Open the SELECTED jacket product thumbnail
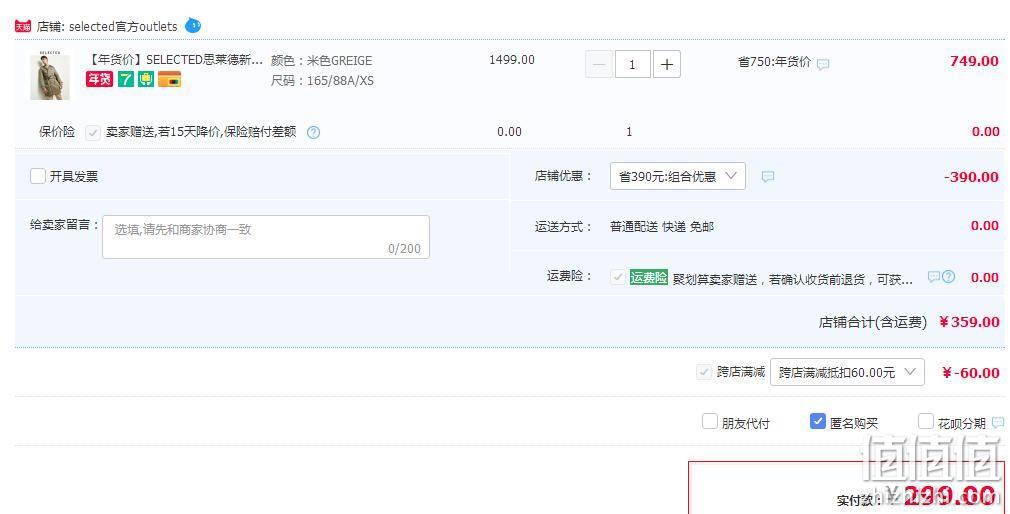The height and width of the screenshot is (514, 1010). point(50,75)
